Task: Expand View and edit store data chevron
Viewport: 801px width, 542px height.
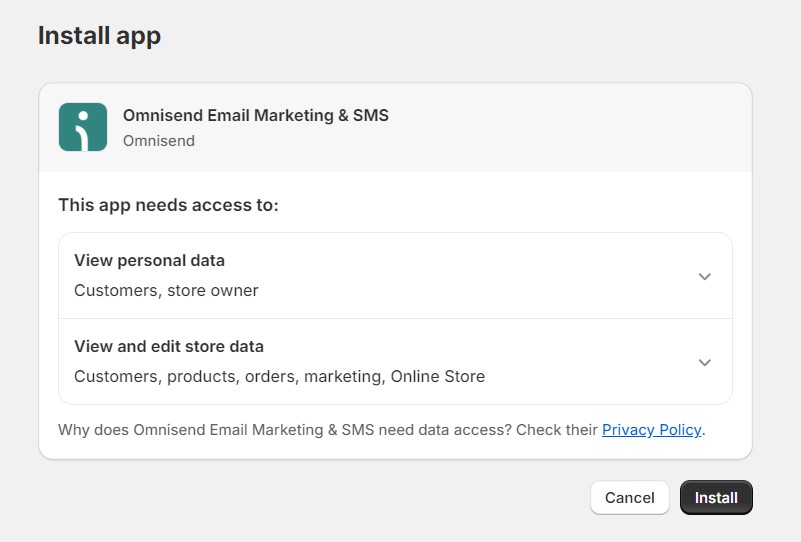Action: (x=704, y=362)
